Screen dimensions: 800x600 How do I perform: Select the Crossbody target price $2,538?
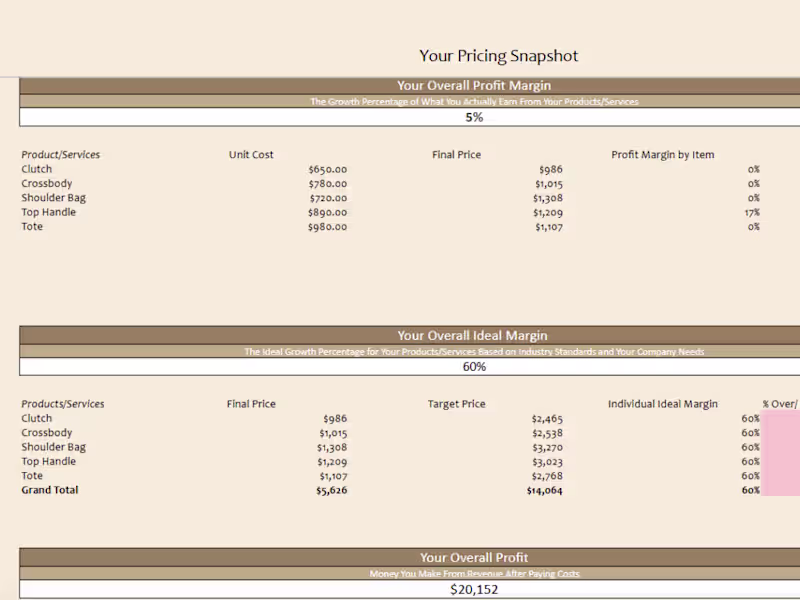(547, 433)
